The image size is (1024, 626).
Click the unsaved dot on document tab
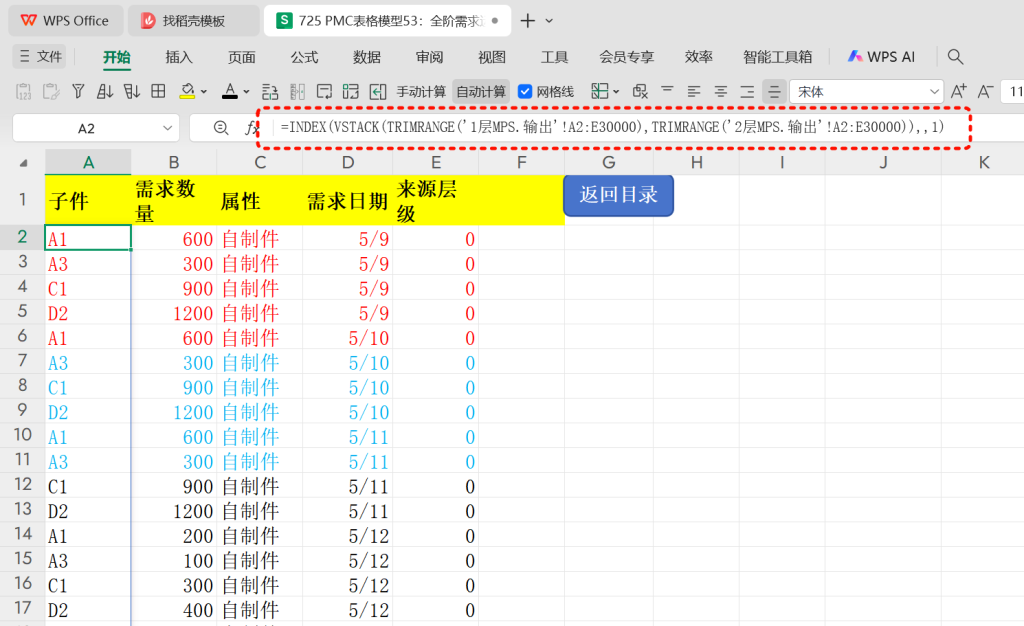495,21
